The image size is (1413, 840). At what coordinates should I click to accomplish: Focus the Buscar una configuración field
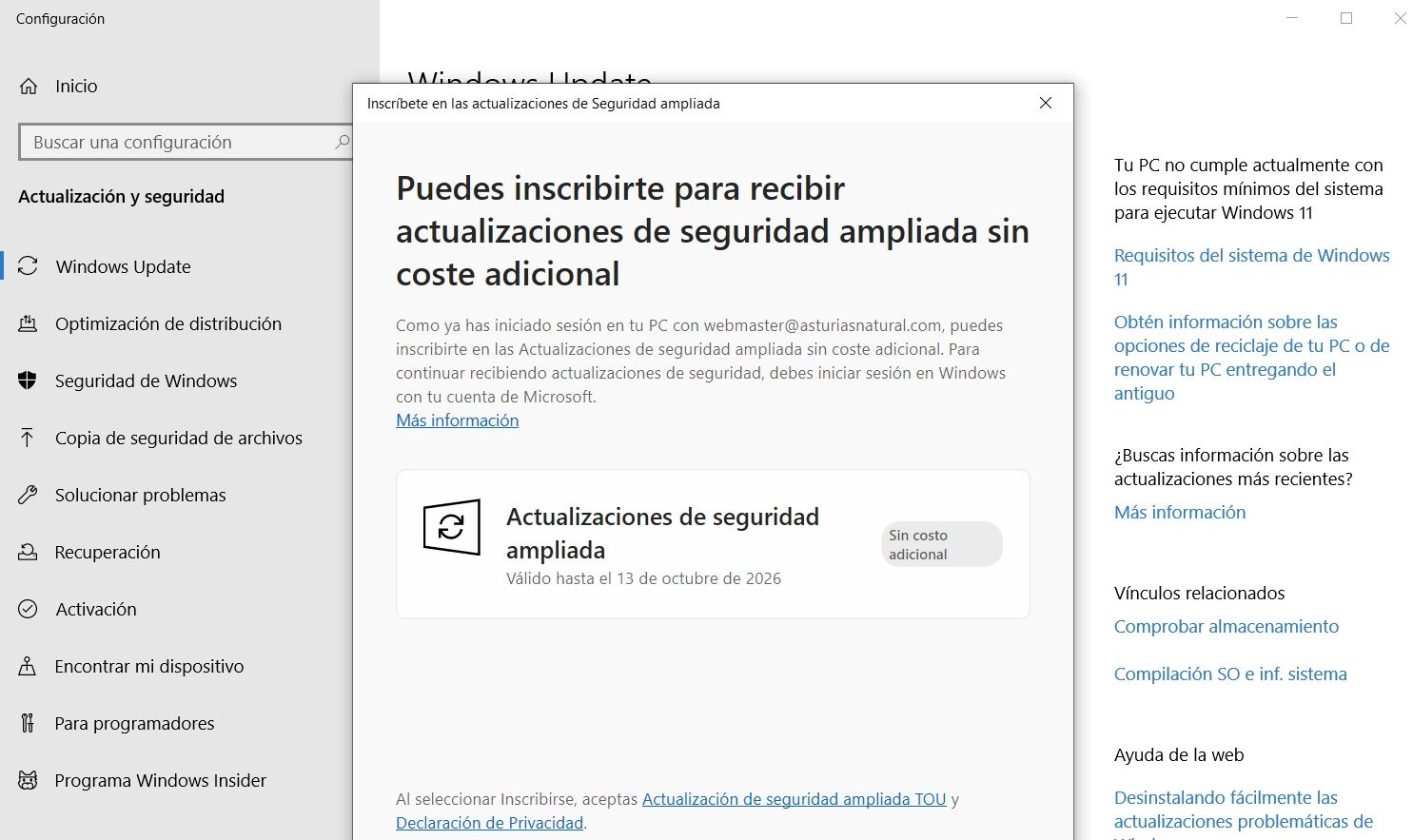point(176,142)
